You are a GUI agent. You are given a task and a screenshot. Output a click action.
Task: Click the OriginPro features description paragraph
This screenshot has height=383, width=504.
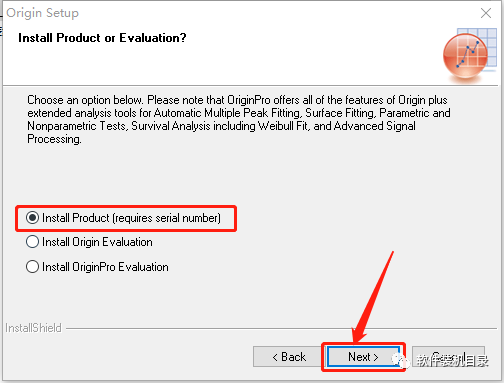pyautogui.click(x=239, y=119)
